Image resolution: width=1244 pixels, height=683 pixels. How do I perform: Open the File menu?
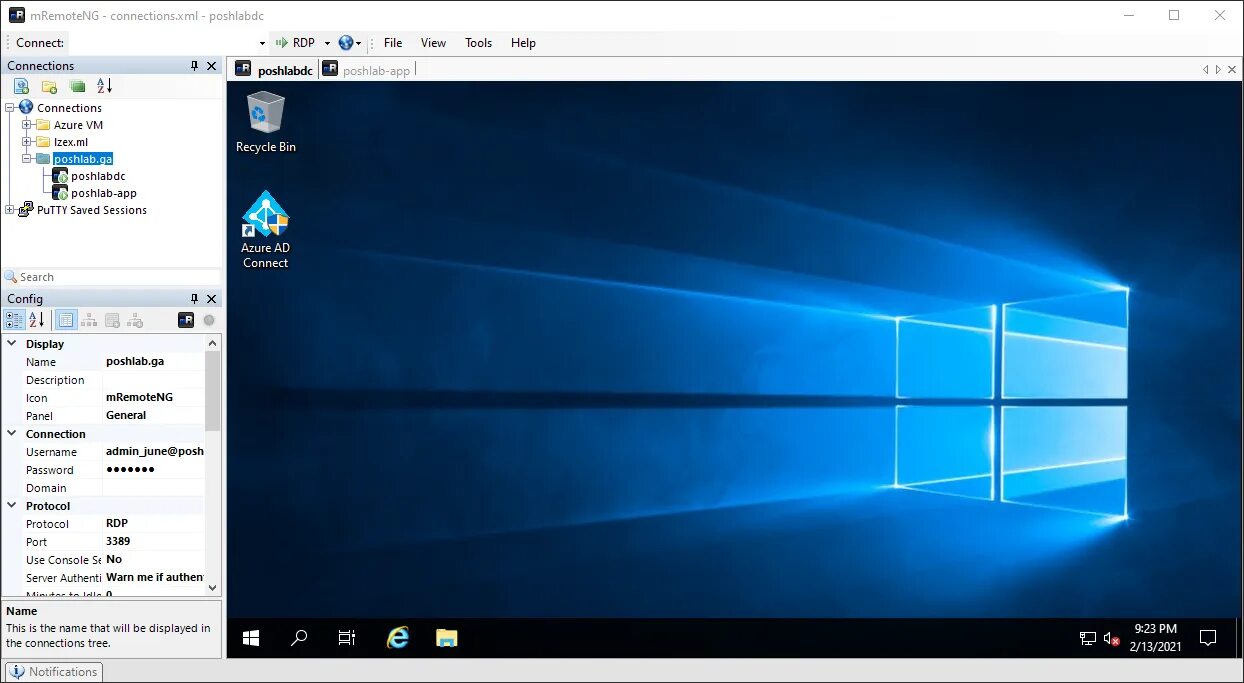coord(393,43)
